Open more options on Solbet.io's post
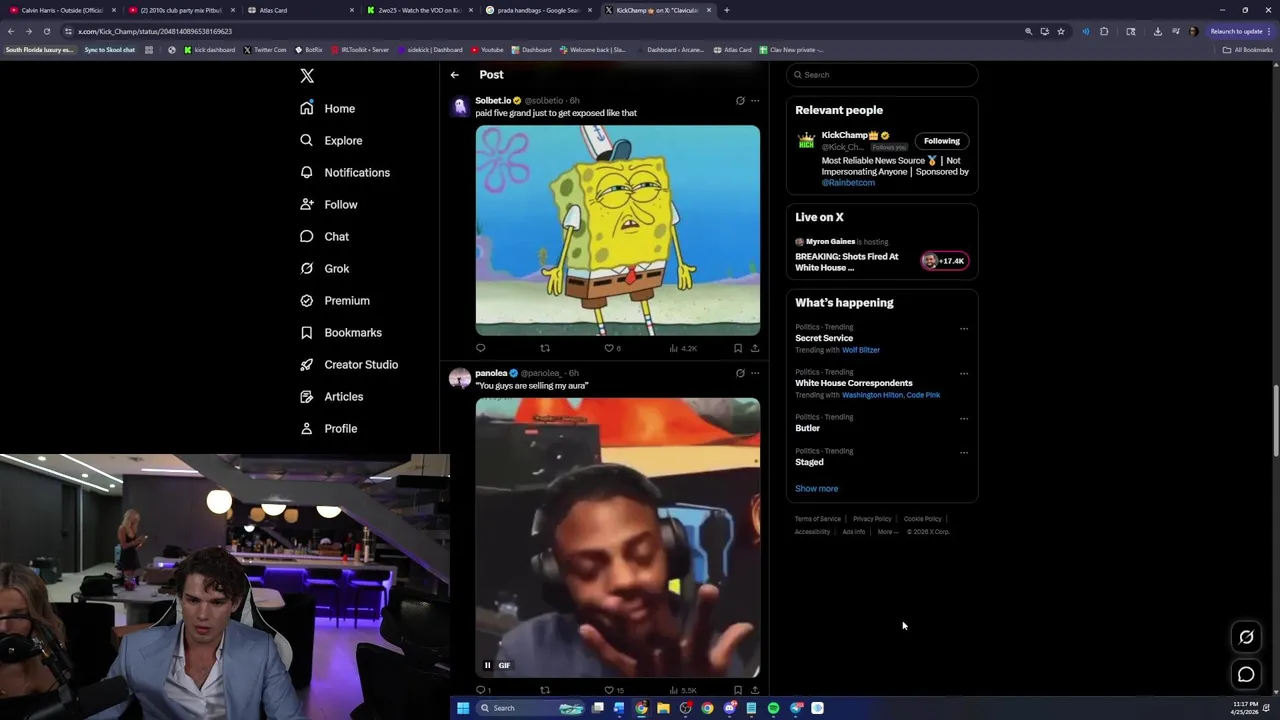This screenshot has height=720, width=1280. click(x=755, y=100)
